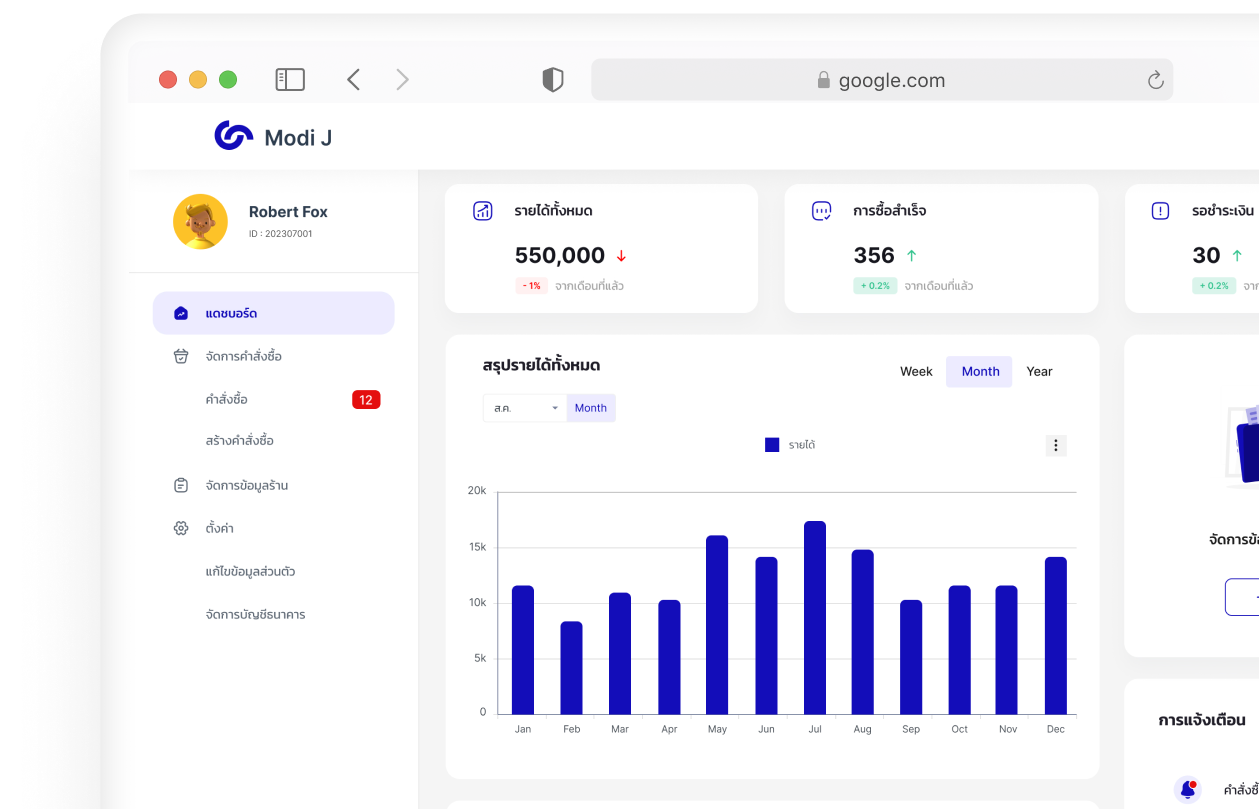Screen dimensions: 1259x809
Task: Select จัดการบัญชีธนาคาร in the sidebar
Action: (255, 614)
